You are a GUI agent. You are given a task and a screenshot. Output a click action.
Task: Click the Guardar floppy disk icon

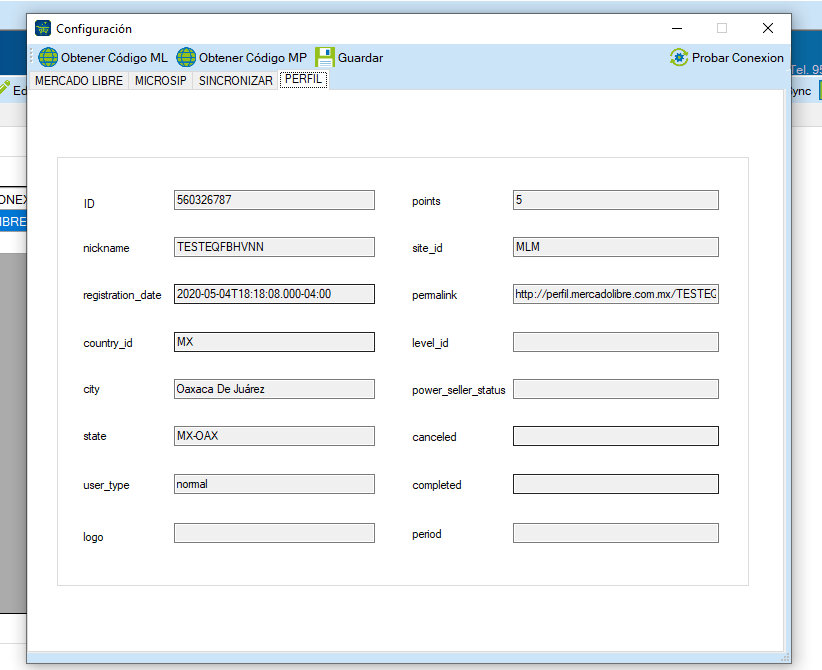325,57
